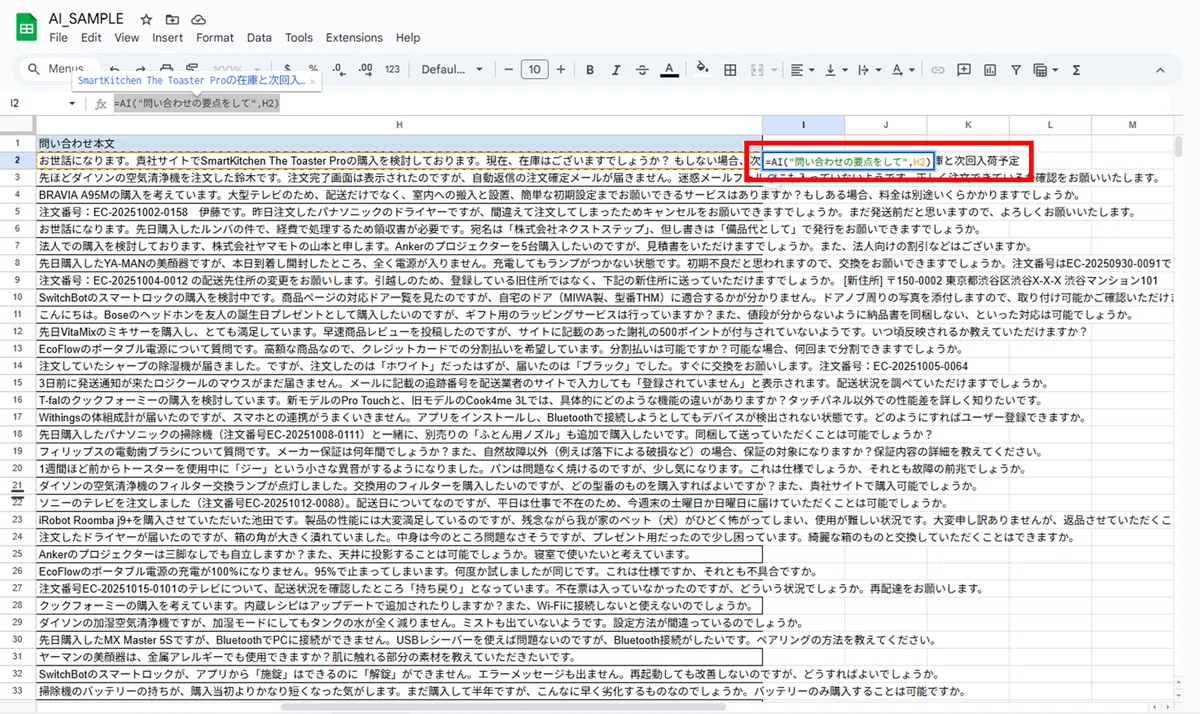Open the Insert menu
Screen dimensions: 1200x714
point(167,38)
